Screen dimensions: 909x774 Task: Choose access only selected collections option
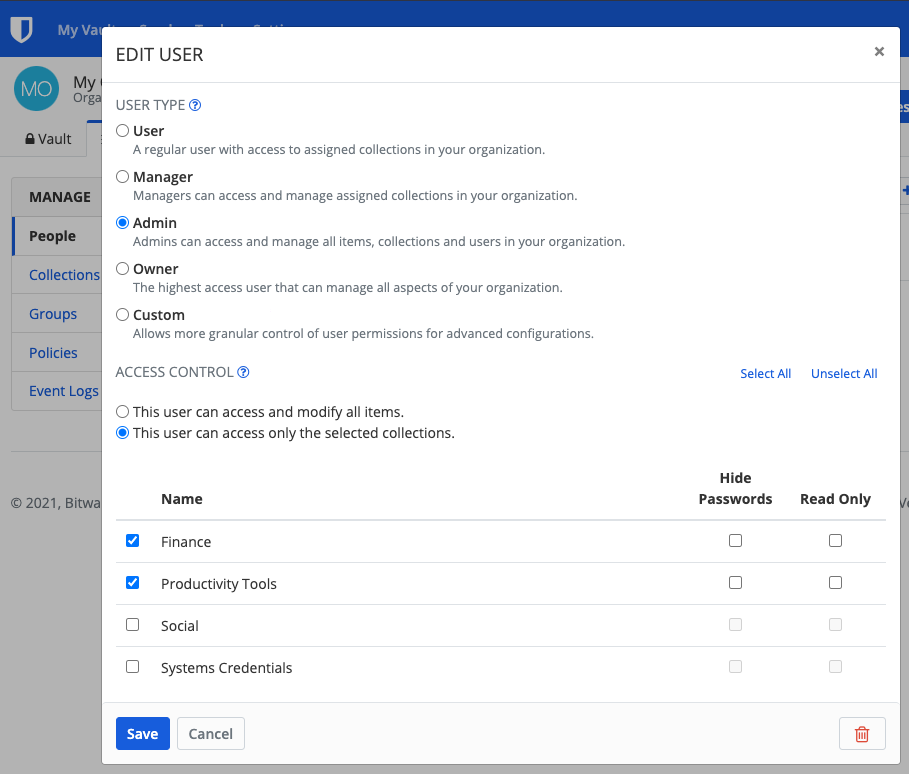[x=122, y=433]
